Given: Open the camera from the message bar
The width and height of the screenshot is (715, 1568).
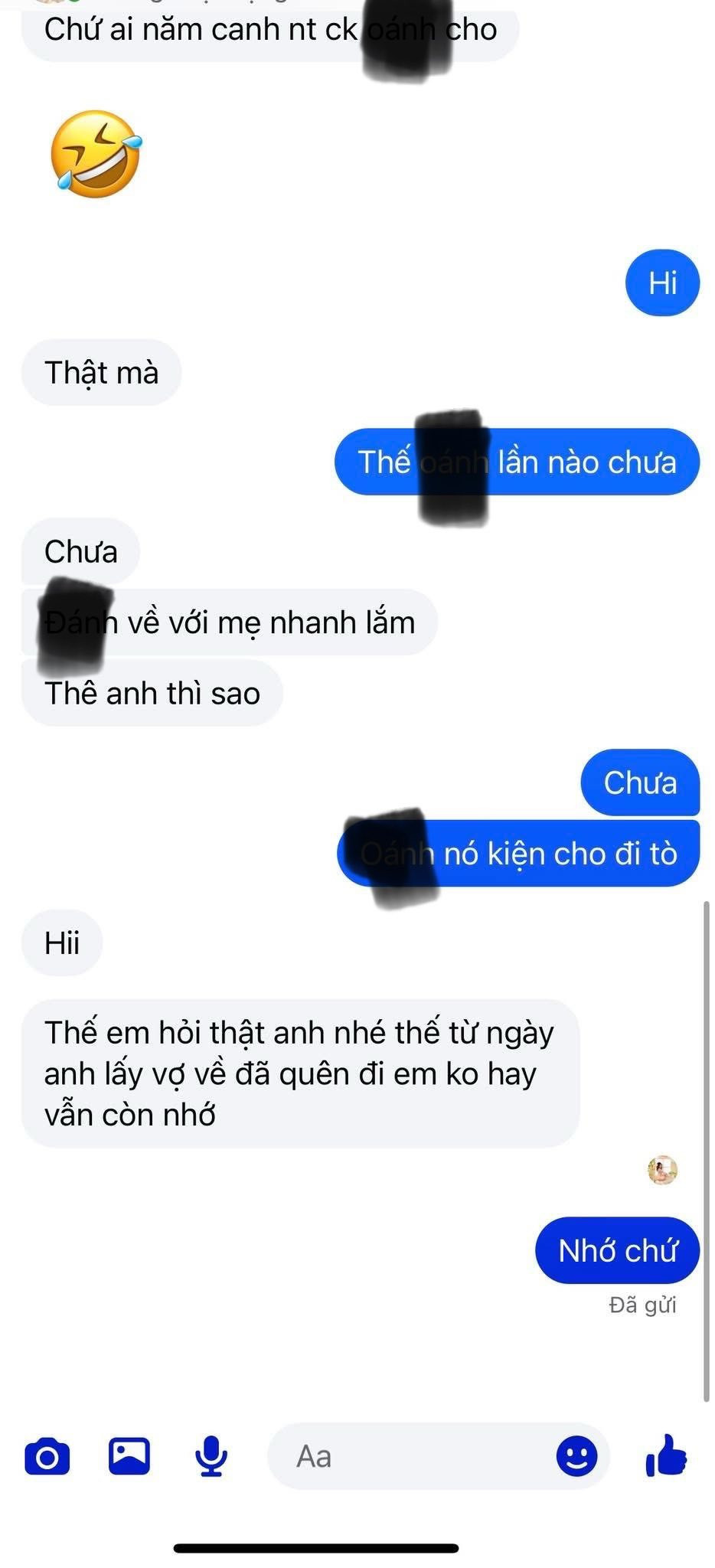Looking at the screenshot, I should pos(47,1455).
